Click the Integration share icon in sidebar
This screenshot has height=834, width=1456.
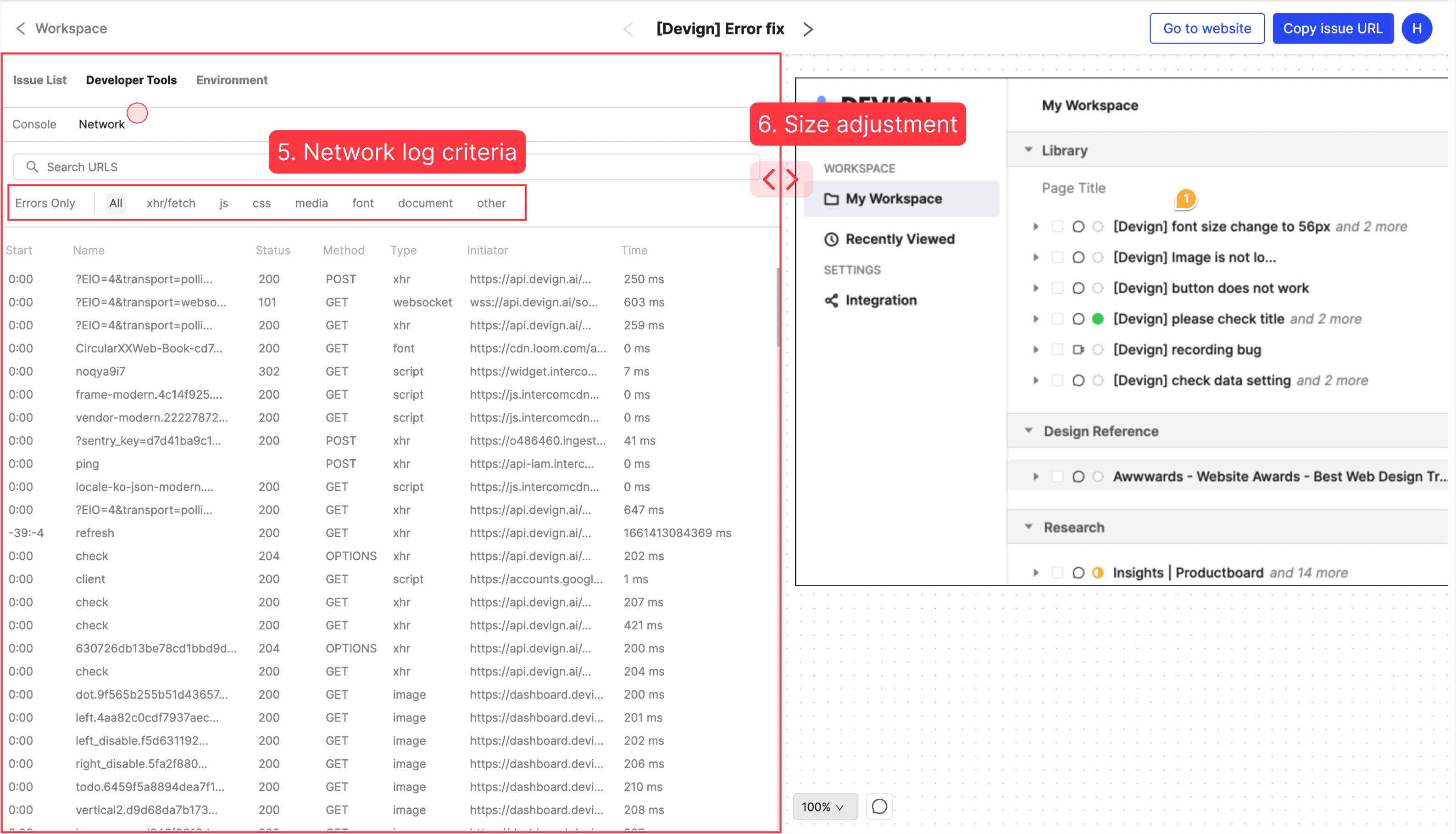[x=831, y=300]
